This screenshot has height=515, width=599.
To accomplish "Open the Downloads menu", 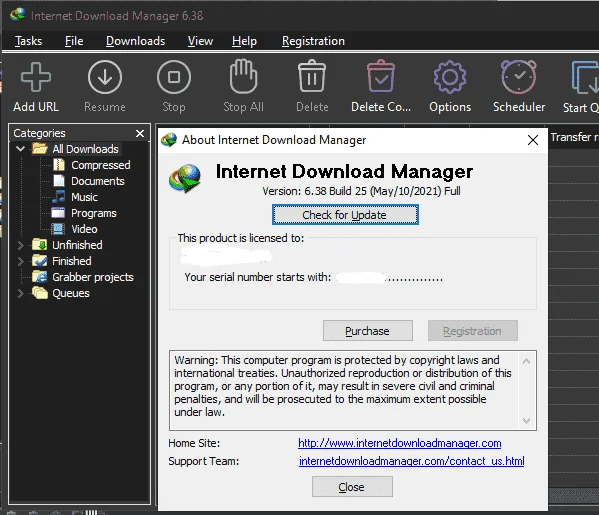I will [x=136, y=41].
